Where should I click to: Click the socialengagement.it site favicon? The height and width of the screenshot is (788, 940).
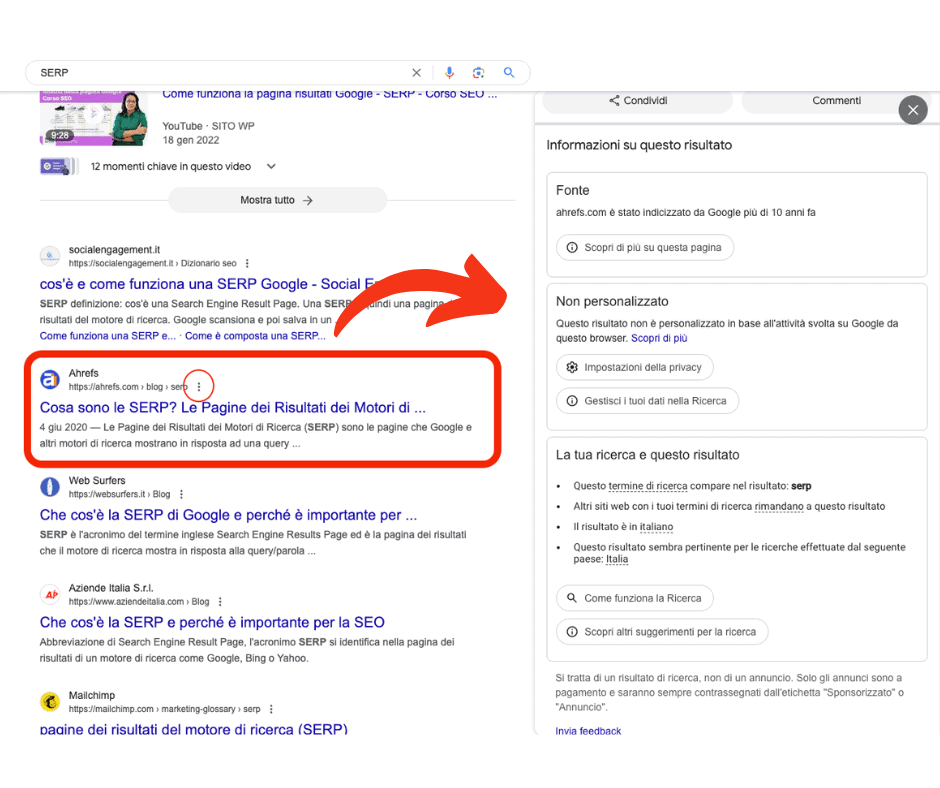click(50, 256)
